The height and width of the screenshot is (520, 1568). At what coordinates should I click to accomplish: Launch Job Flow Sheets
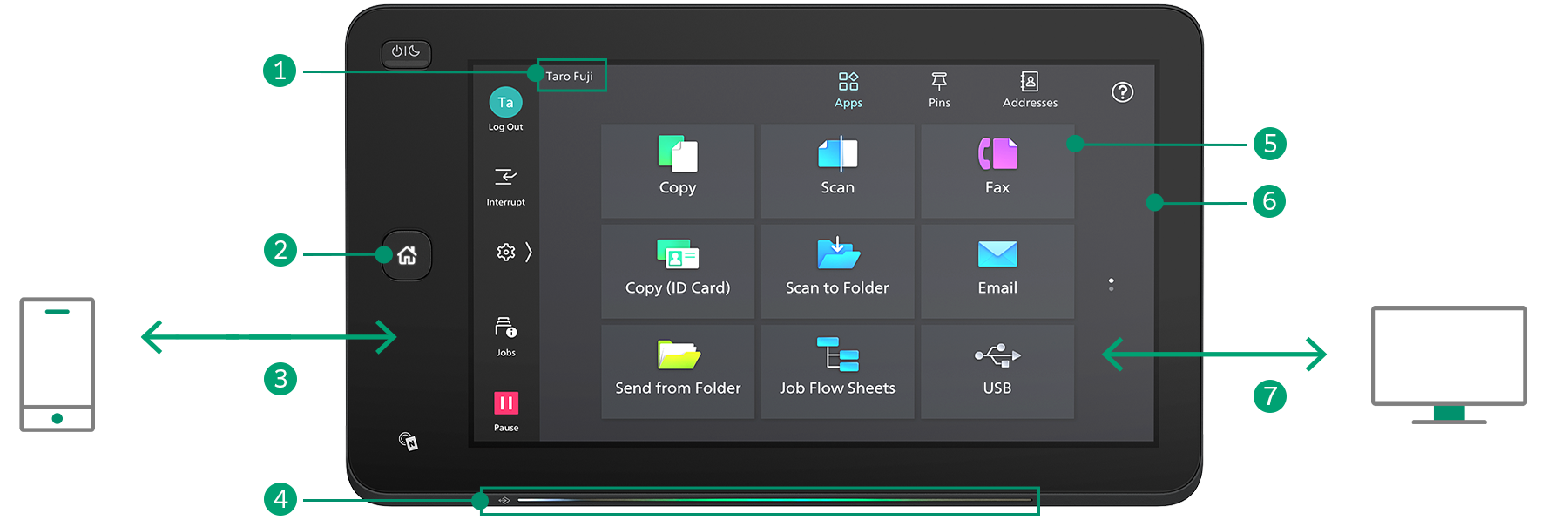837,371
